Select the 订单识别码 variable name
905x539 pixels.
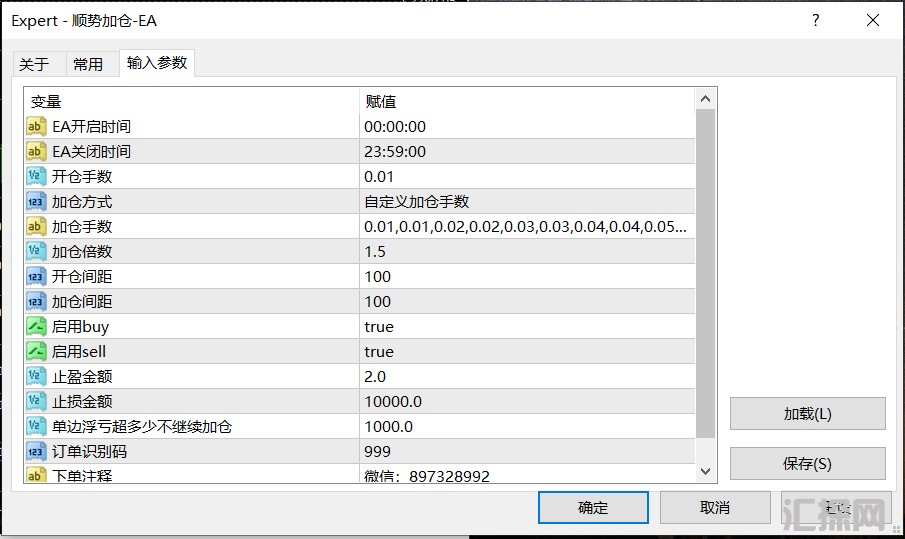pos(89,451)
